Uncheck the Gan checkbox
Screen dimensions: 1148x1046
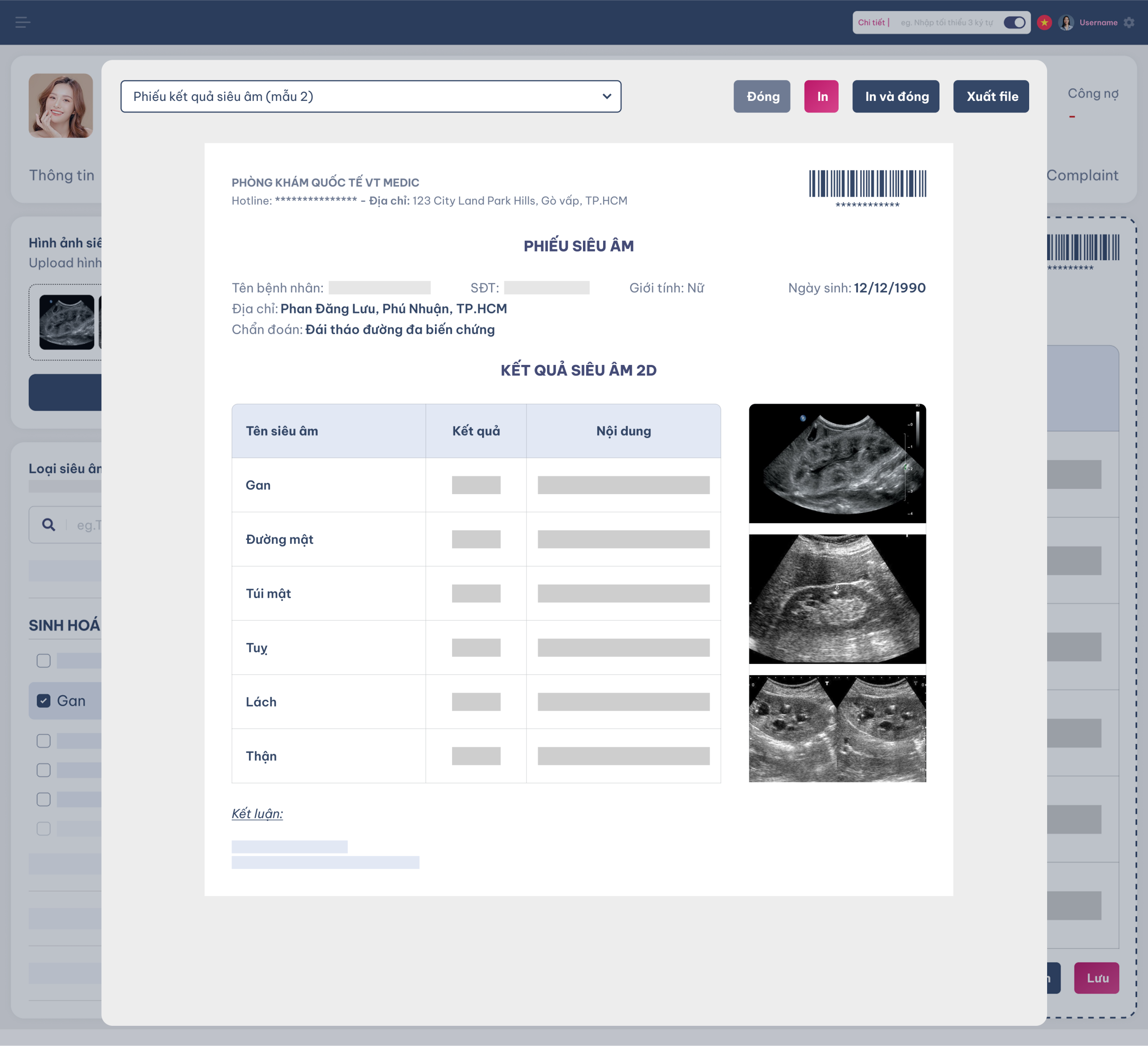click(44, 700)
